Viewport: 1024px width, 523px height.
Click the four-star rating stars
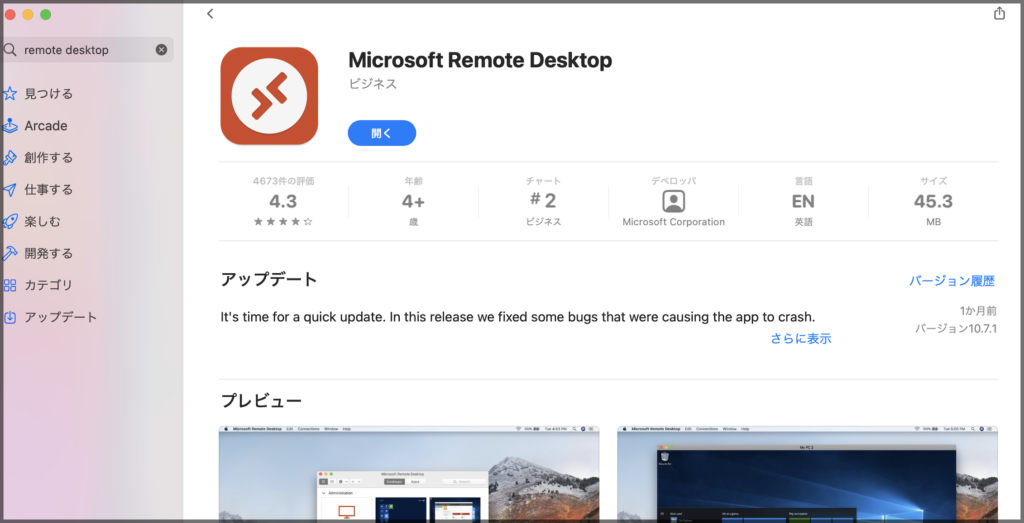click(283, 222)
